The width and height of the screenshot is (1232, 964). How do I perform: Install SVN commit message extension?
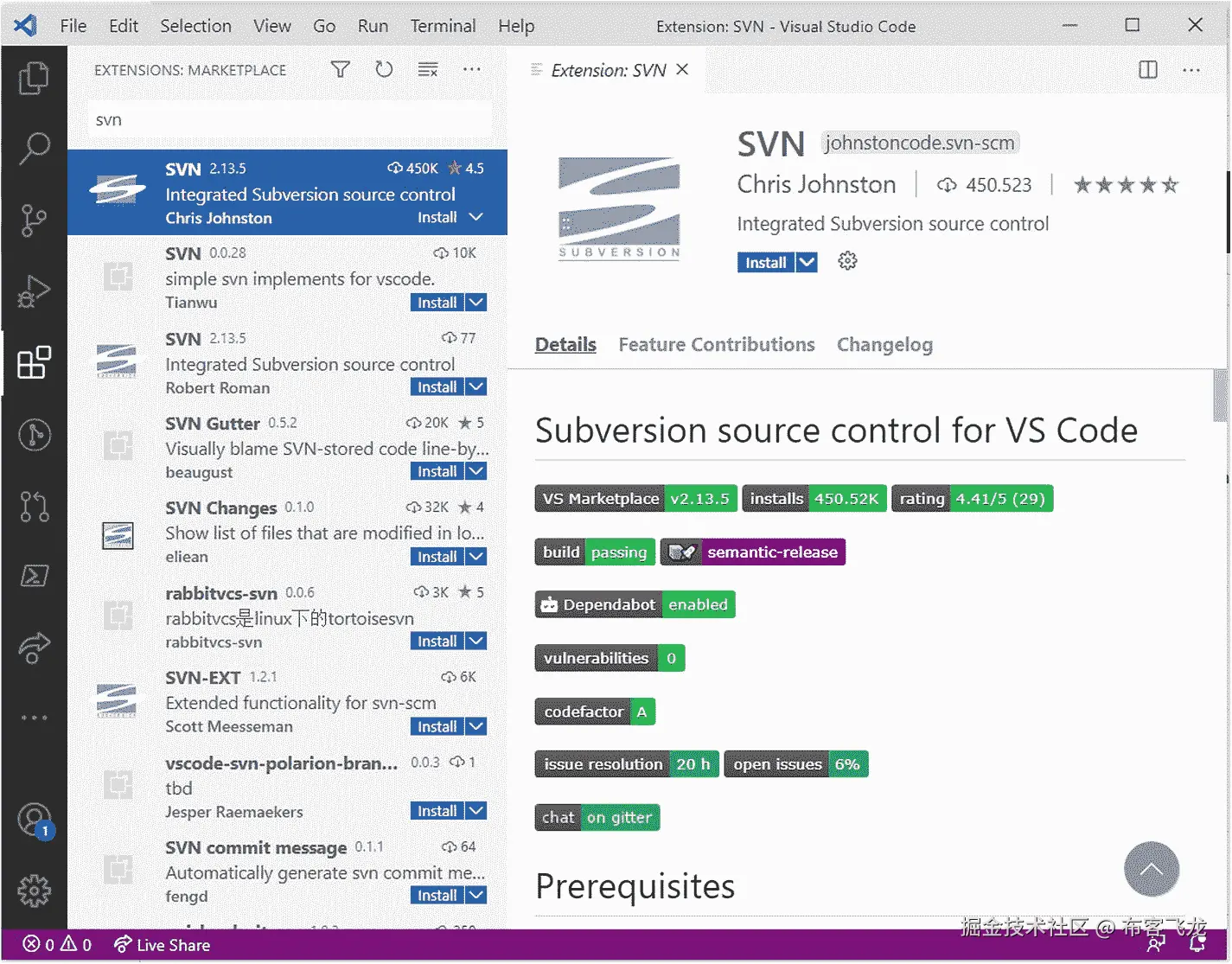click(437, 896)
